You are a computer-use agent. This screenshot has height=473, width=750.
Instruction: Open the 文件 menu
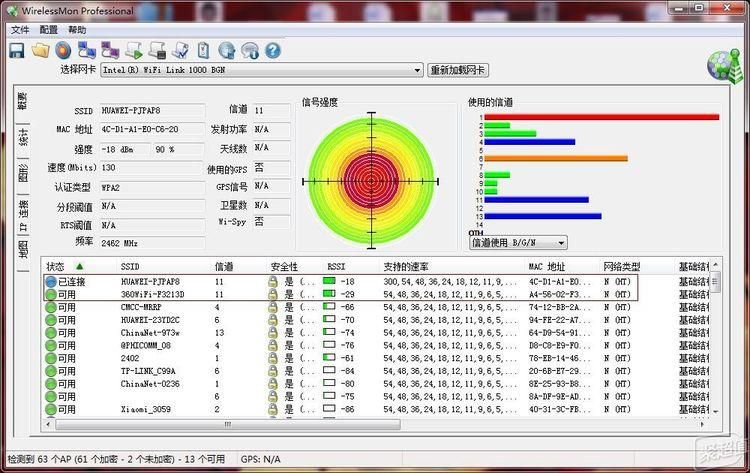pos(20,30)
